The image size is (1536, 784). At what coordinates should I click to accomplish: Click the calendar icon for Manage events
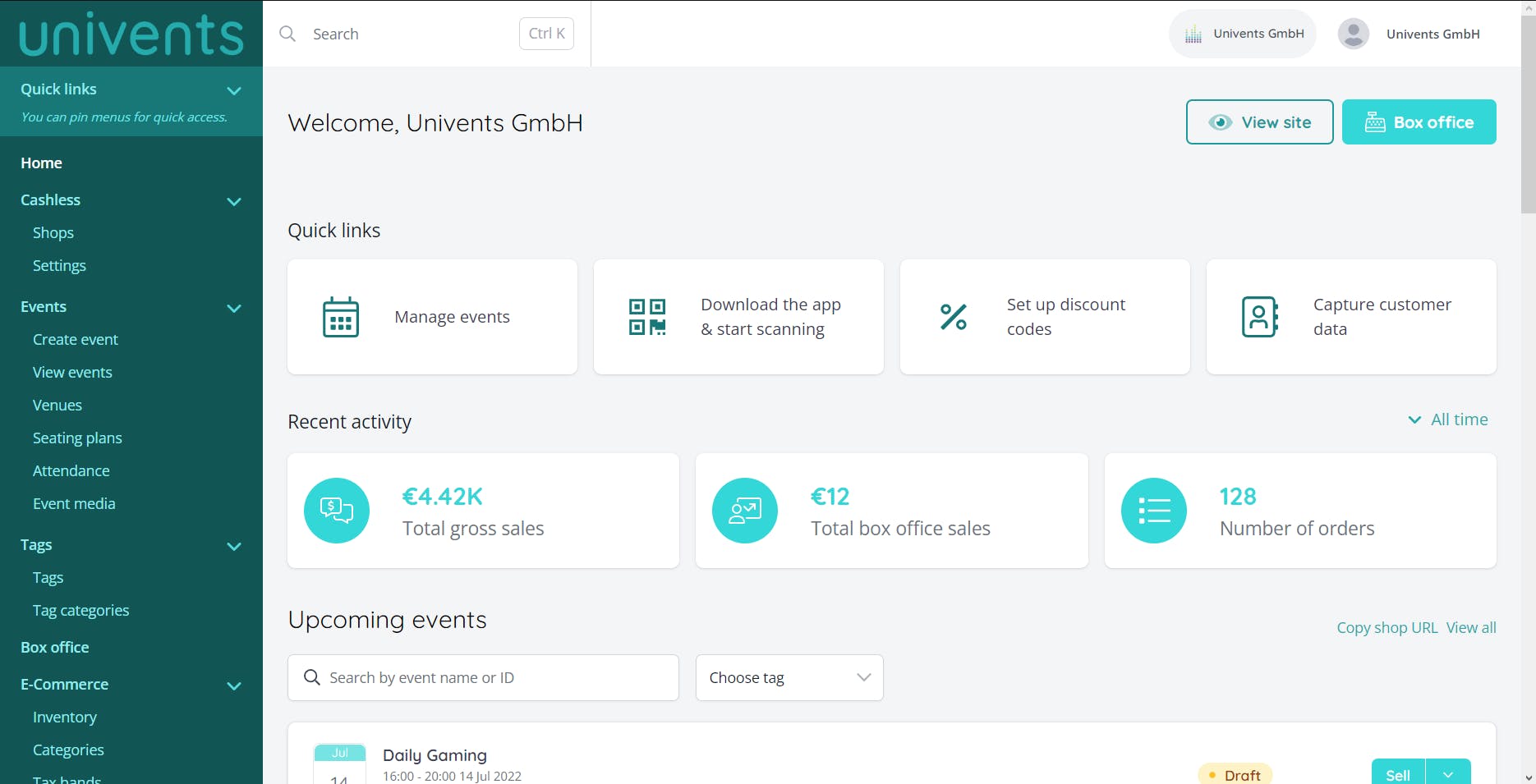[x=341, y=317]
